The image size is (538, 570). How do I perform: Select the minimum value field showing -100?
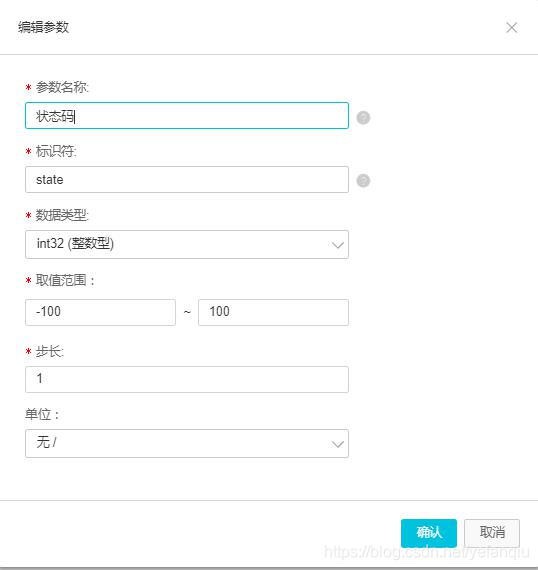click(x=100, y=312)
